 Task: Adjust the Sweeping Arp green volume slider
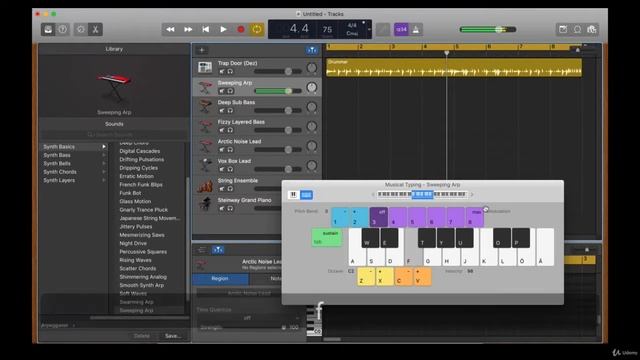(x=278, y=91)
